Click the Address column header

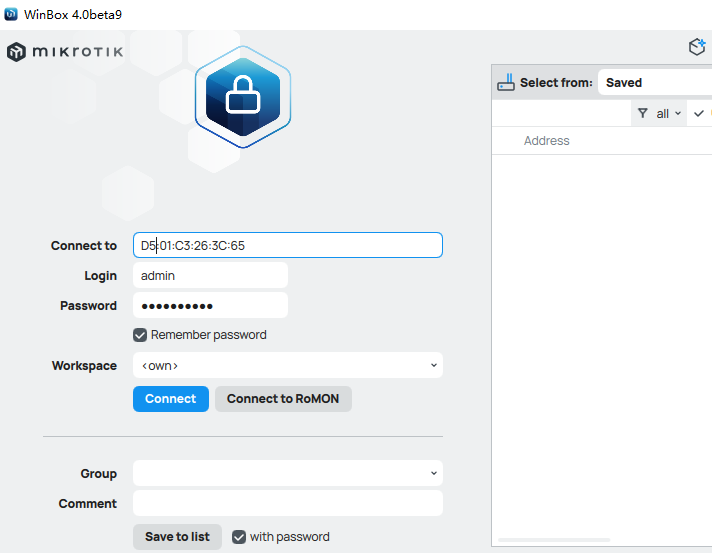click(546, 141)
